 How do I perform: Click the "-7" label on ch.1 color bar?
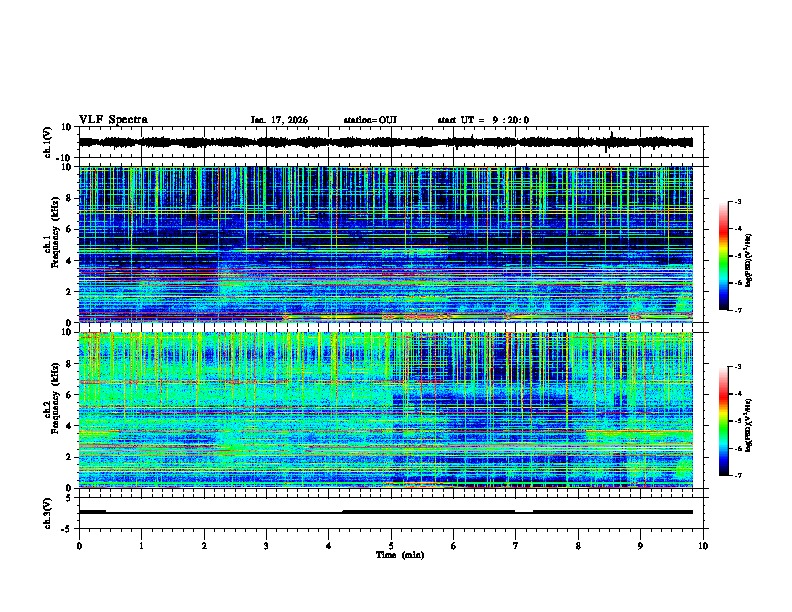[738, 310]
